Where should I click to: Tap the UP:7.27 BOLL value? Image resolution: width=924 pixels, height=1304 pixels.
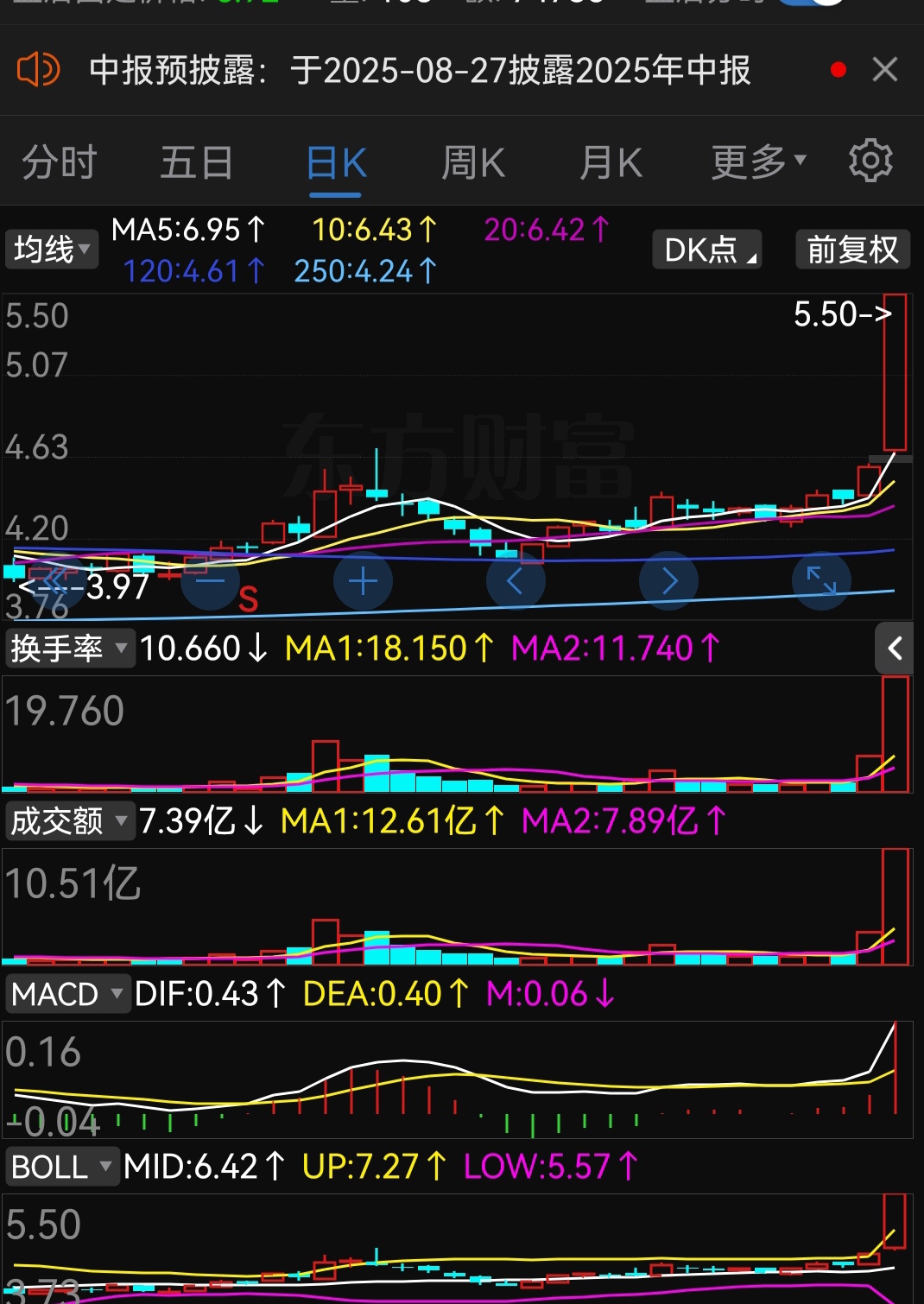374,1167
